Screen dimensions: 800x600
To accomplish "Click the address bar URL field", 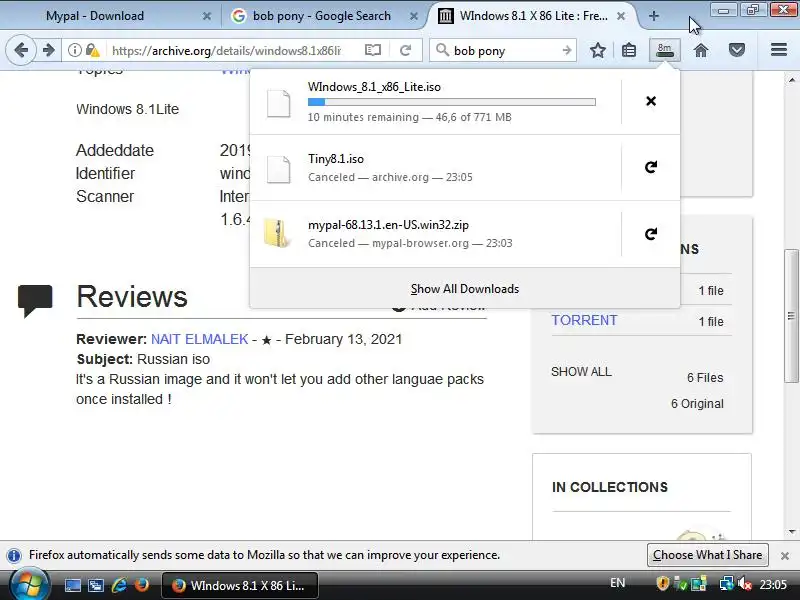I will 227,51.
